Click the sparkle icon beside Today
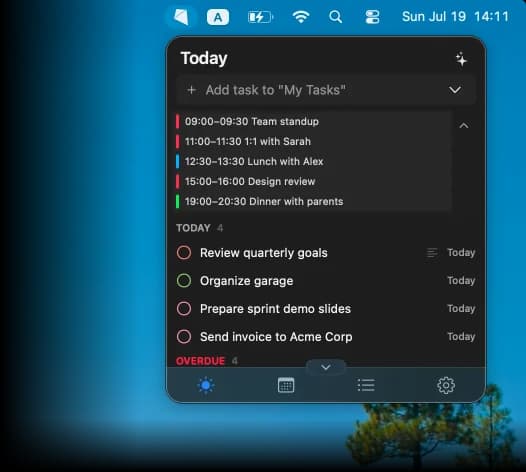Image resolution: width=526 pixels, height=472 pixels. pos(461,59)
